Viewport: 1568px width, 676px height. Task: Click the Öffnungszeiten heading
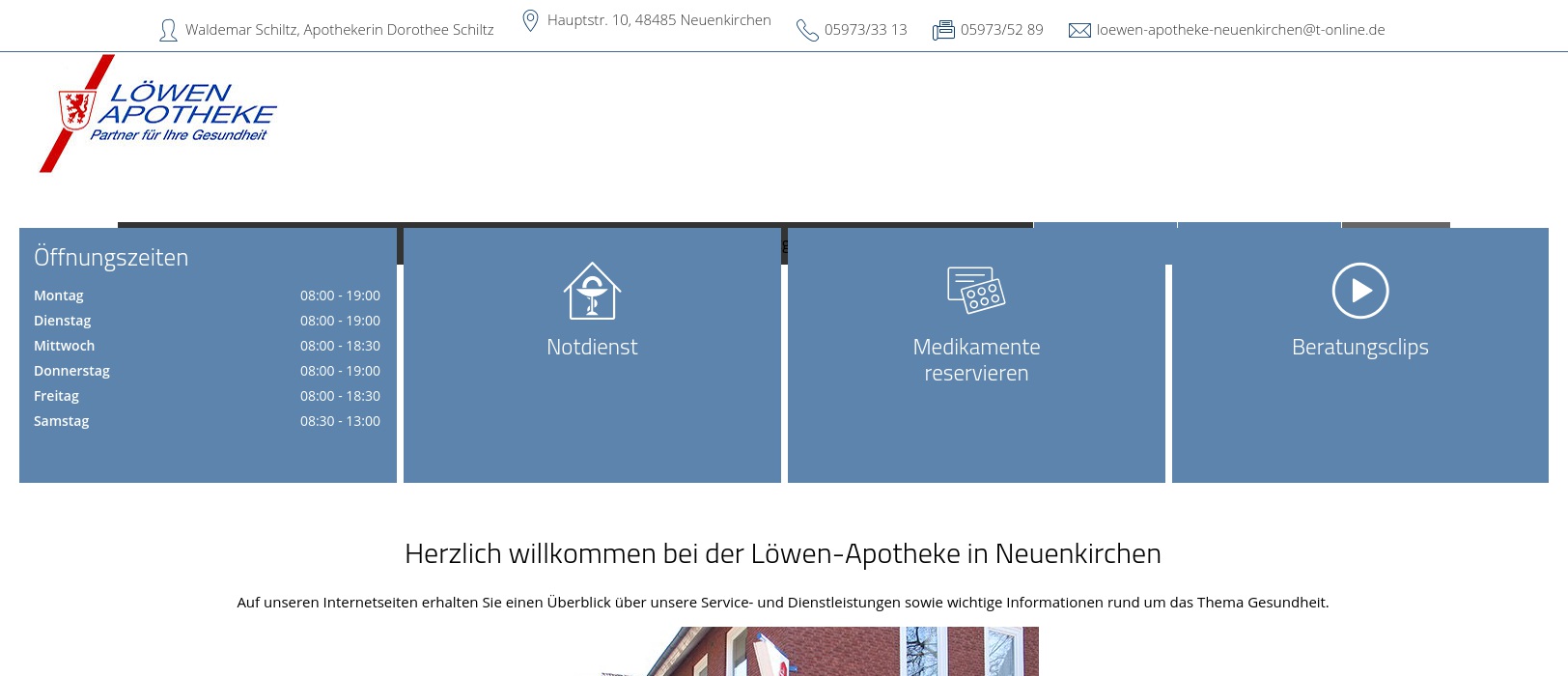(111, 257)
